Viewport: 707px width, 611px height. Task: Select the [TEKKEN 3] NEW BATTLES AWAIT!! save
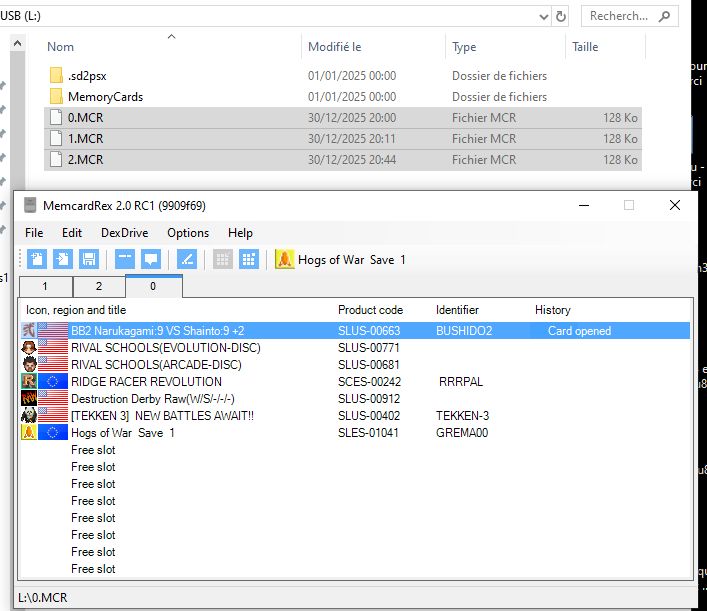[x=162, y=415]
